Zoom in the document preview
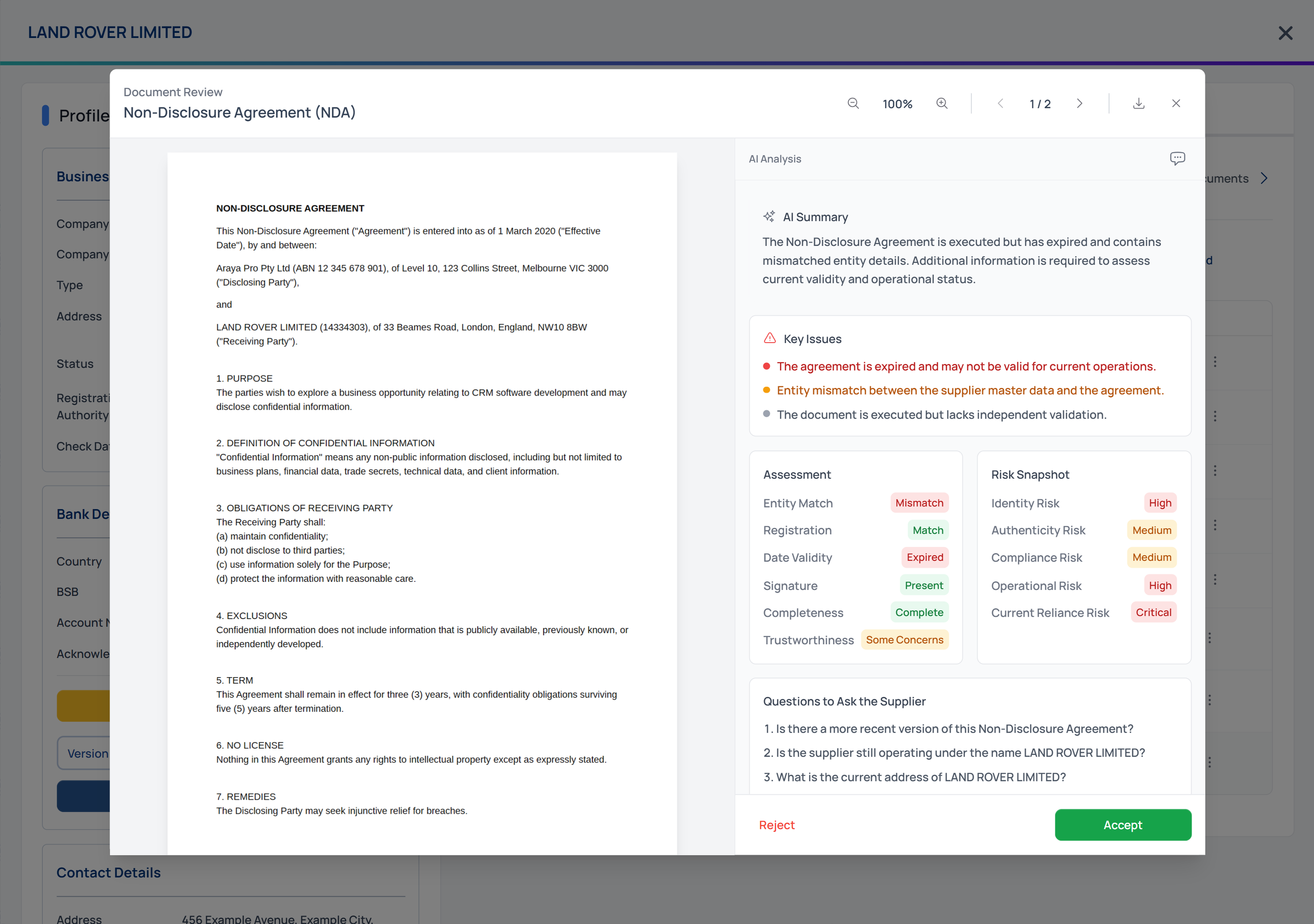1314x924 pixels. coord(941,104)
